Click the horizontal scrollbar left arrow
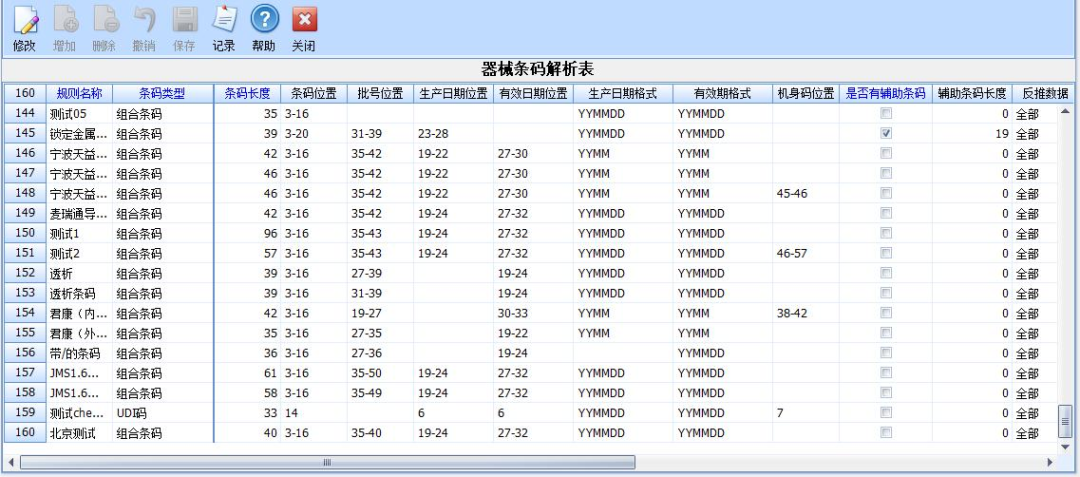 pos(11,462)
